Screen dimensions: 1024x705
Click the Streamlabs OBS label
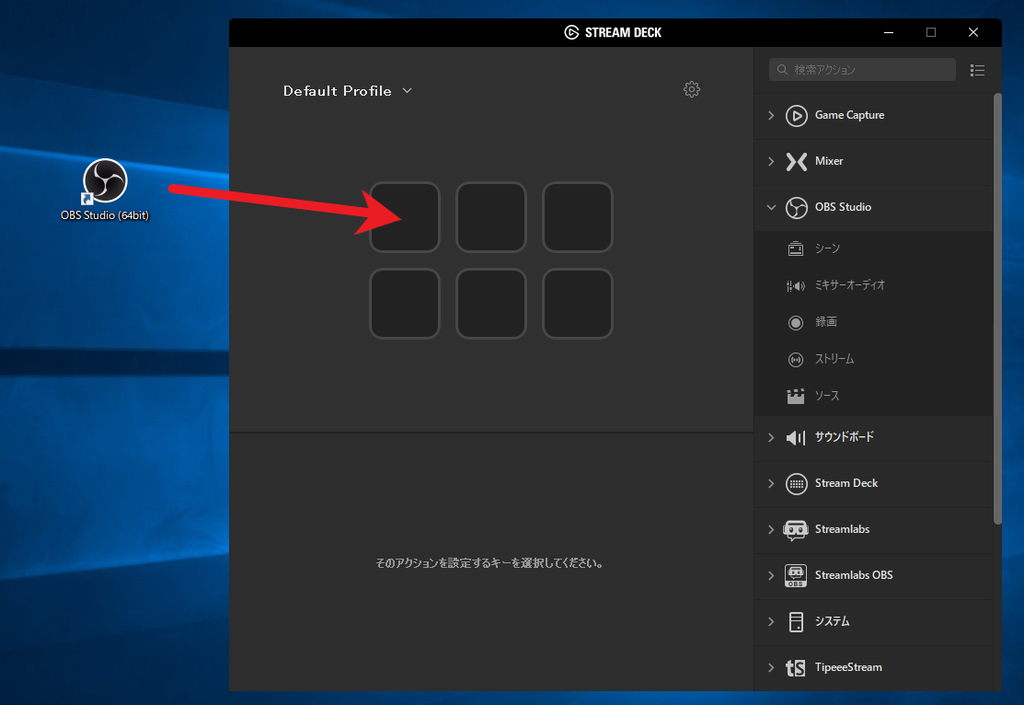point(854,575)
